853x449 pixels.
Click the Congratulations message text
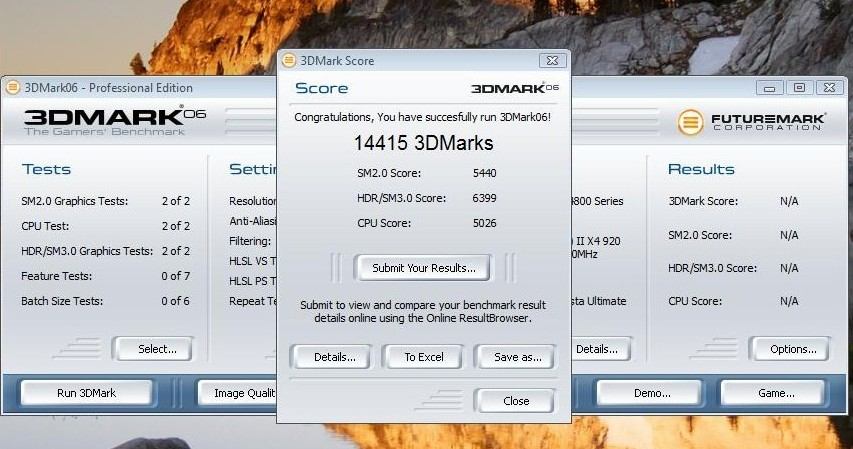(423, 117)
